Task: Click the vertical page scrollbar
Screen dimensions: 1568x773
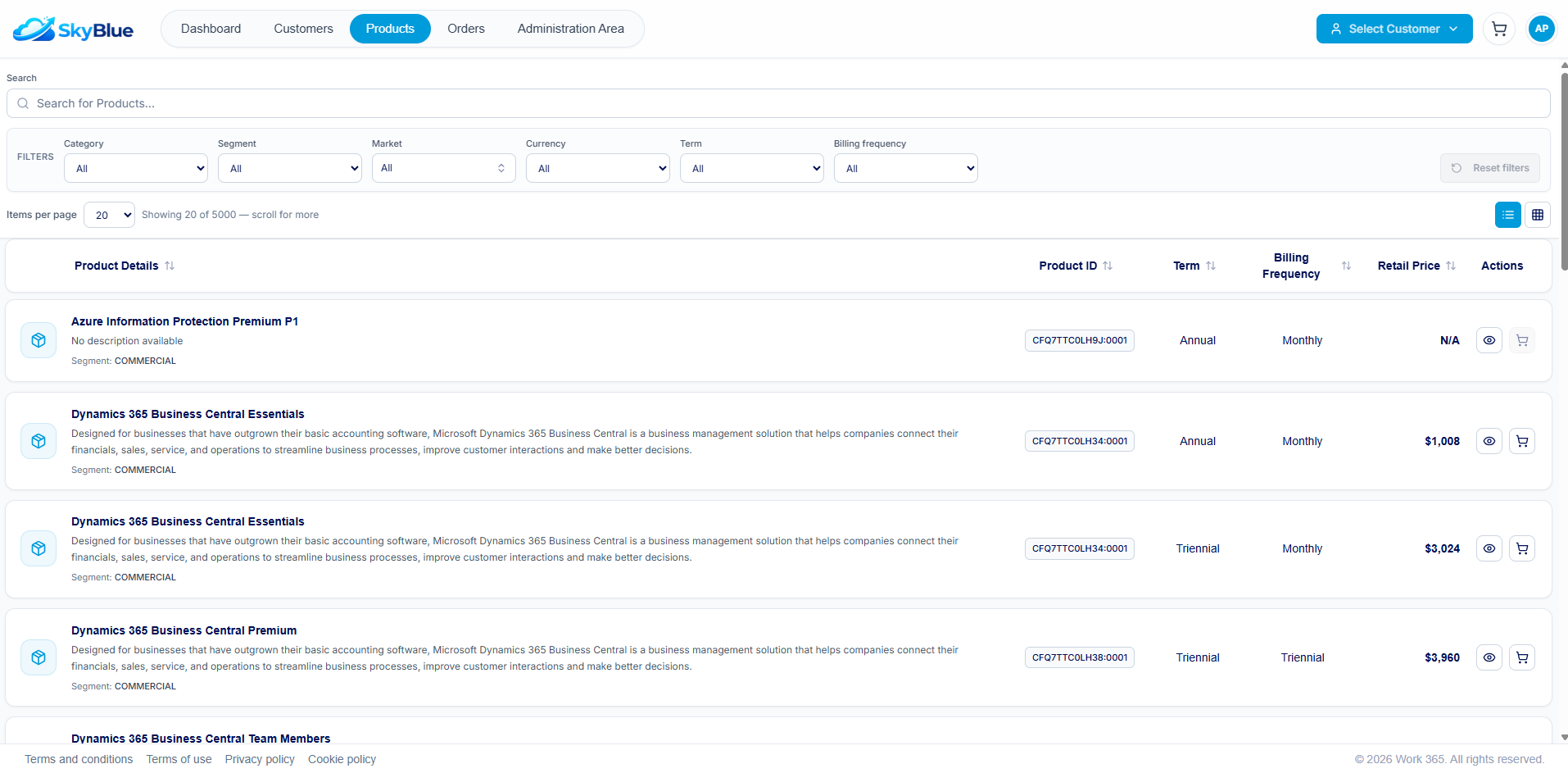Action: click(1564, 171)
